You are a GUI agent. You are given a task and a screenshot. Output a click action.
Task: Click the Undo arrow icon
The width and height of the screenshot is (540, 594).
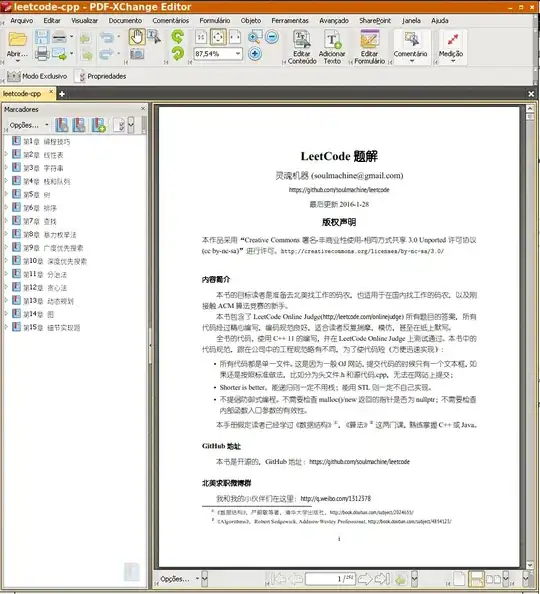click(x=107, y=37)
